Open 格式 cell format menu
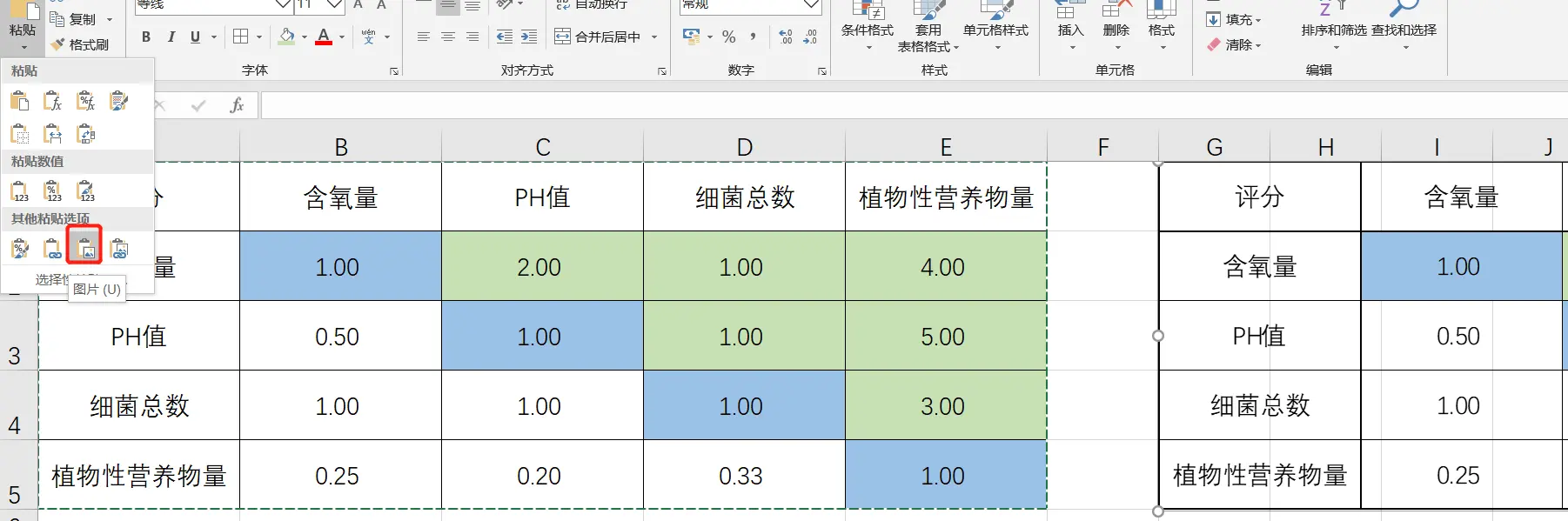1568x521 pixels. tap(1161, 26)
